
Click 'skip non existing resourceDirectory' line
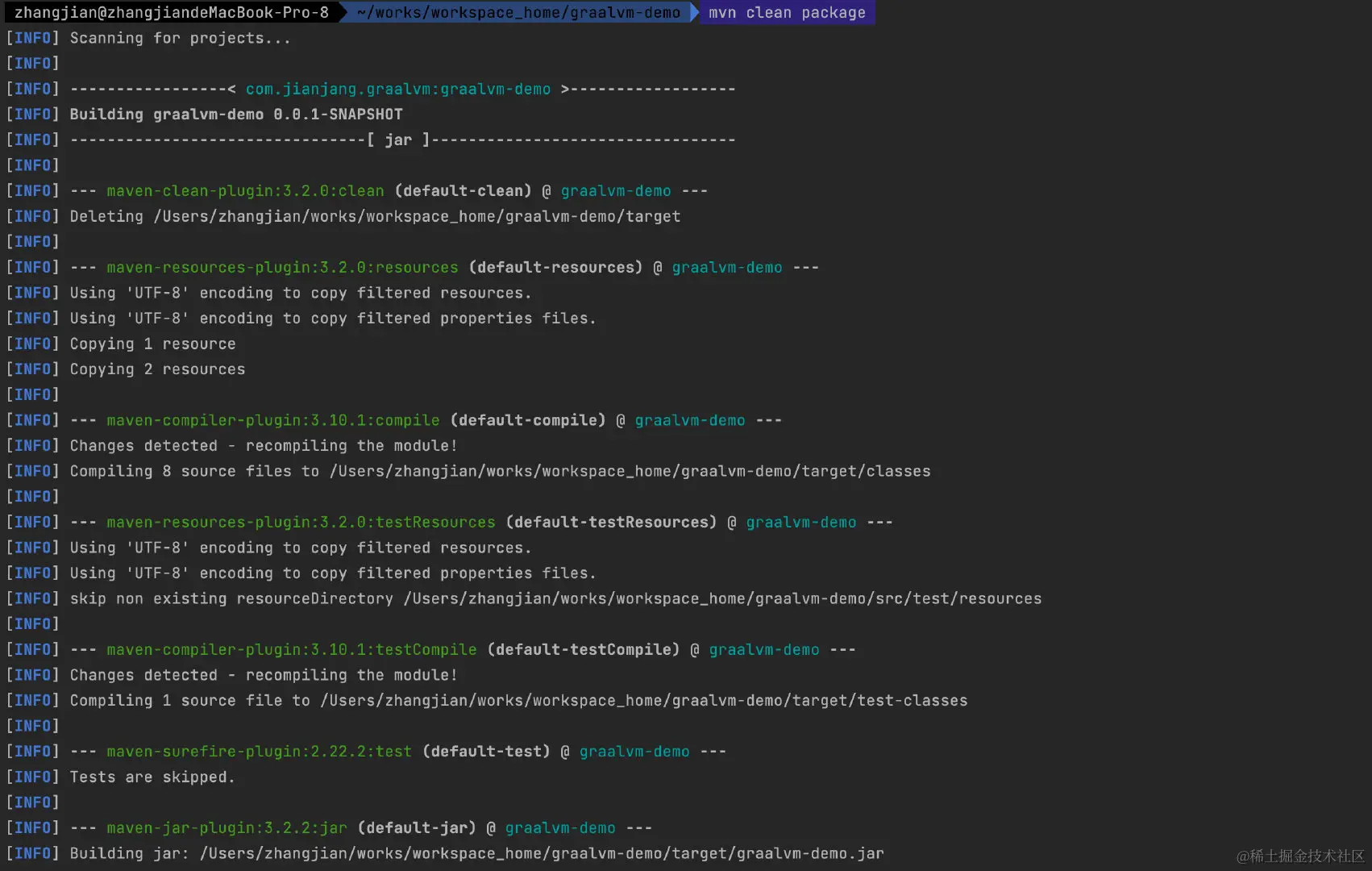tap(555, 598)
